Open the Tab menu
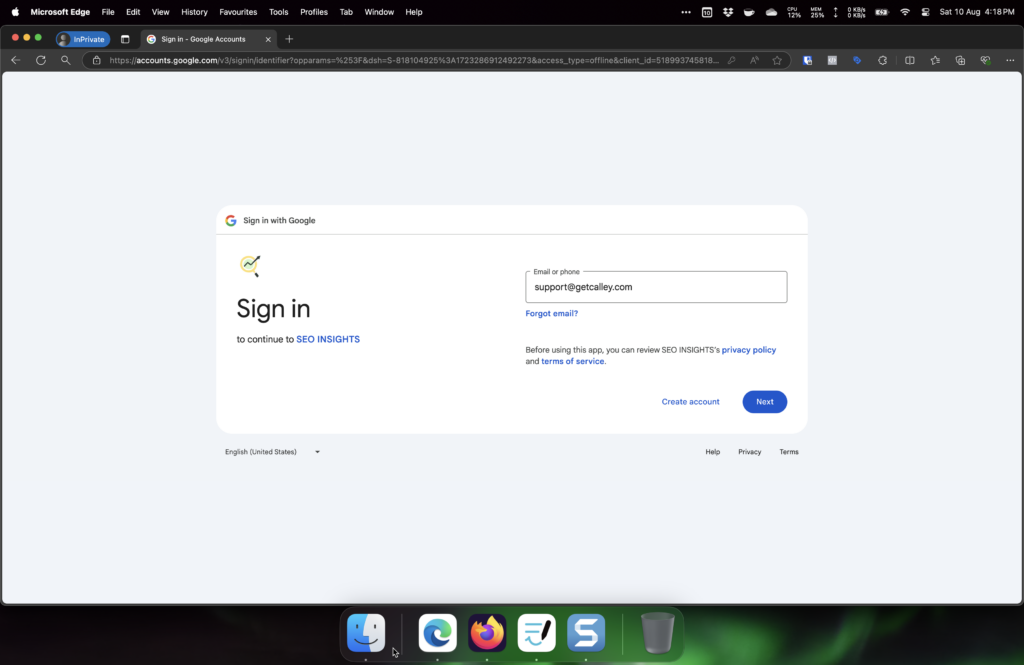Viewport: 1024px width, 665px height. pyautogui.click(x=346, y=12)
